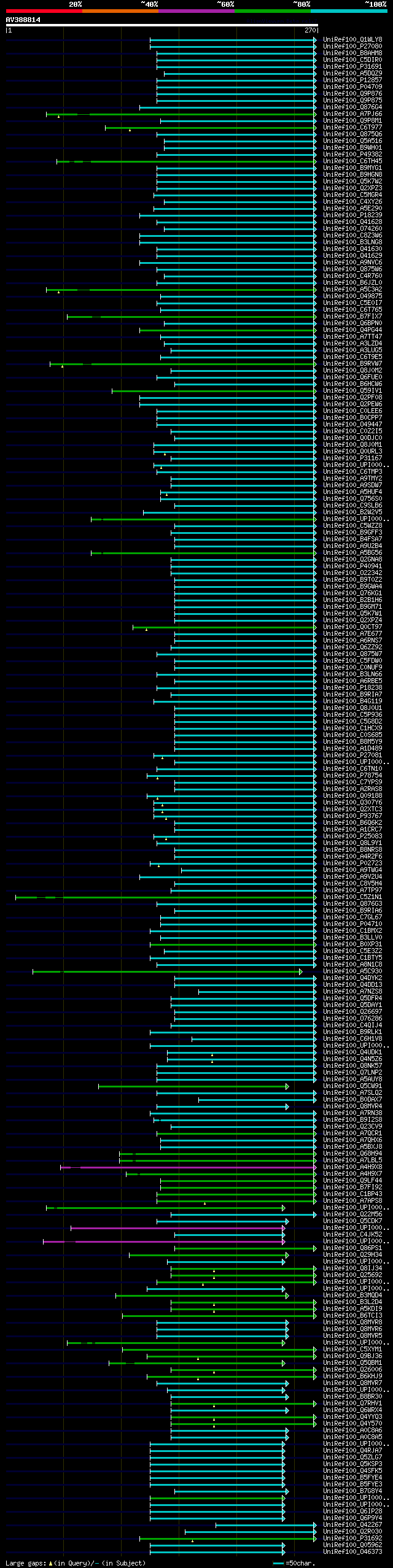Select the UniRef100_P04709 label
Viewport: 393px width, 1568px height.
click(352, 87)
